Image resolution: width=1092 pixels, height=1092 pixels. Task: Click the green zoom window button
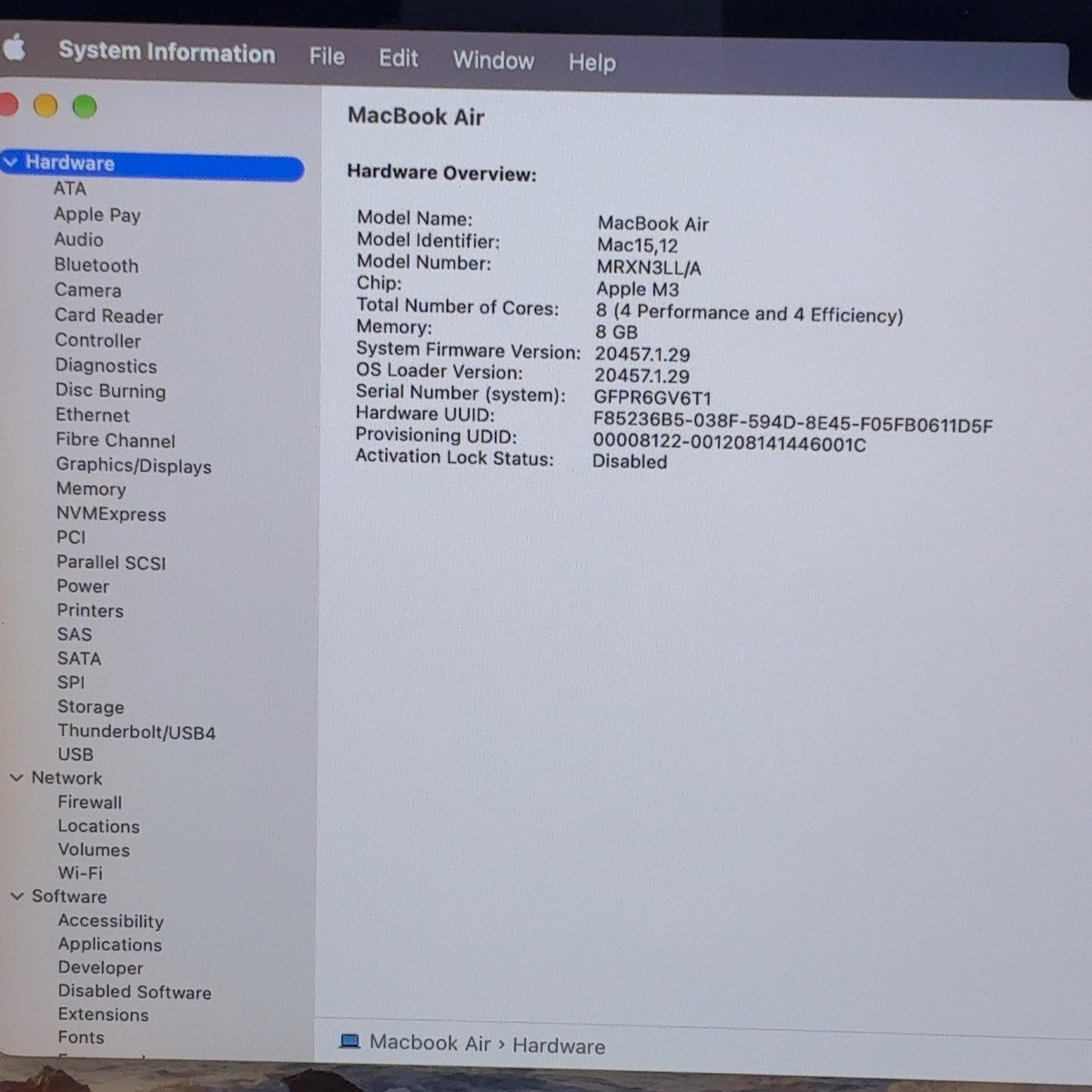[85, 106]
